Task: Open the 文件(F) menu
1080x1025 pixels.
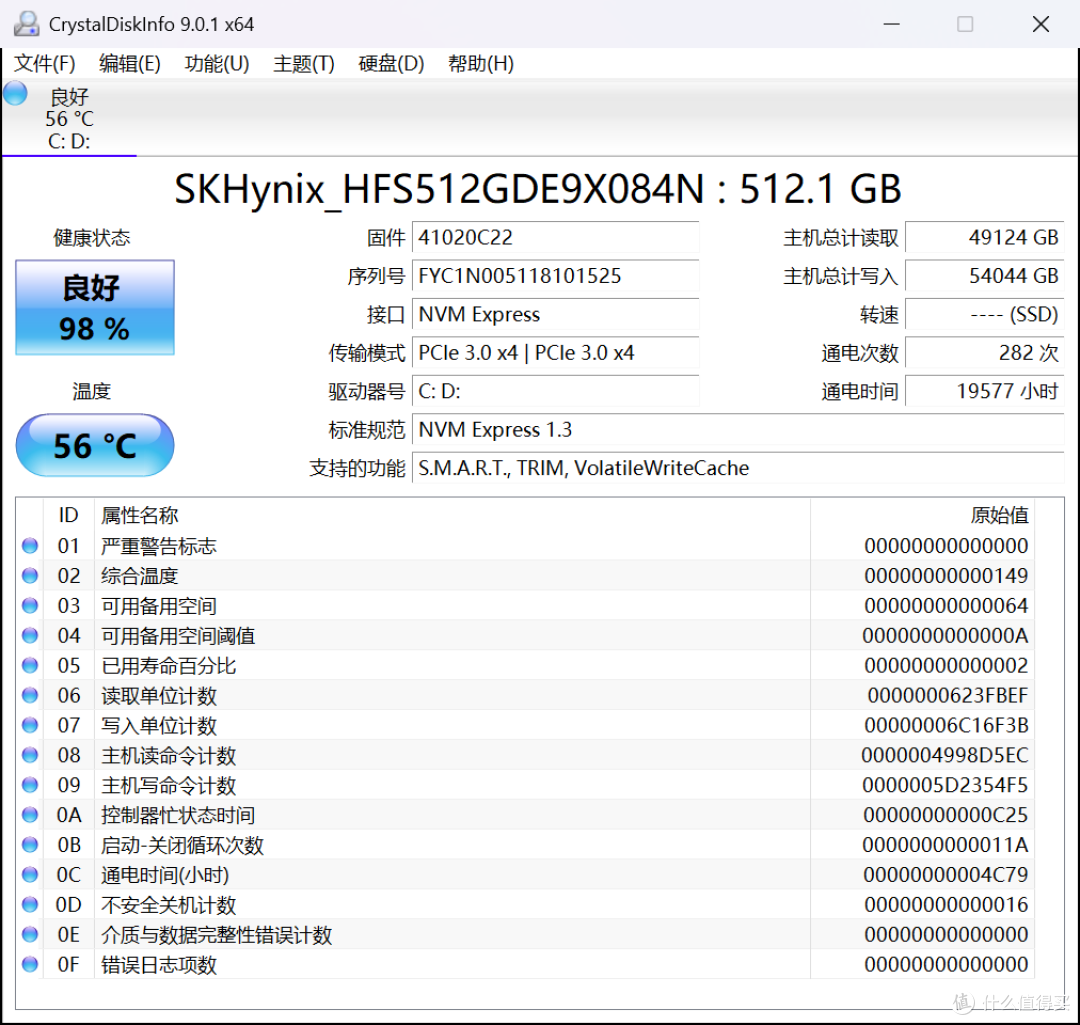Action: click(x=45, y=63)
